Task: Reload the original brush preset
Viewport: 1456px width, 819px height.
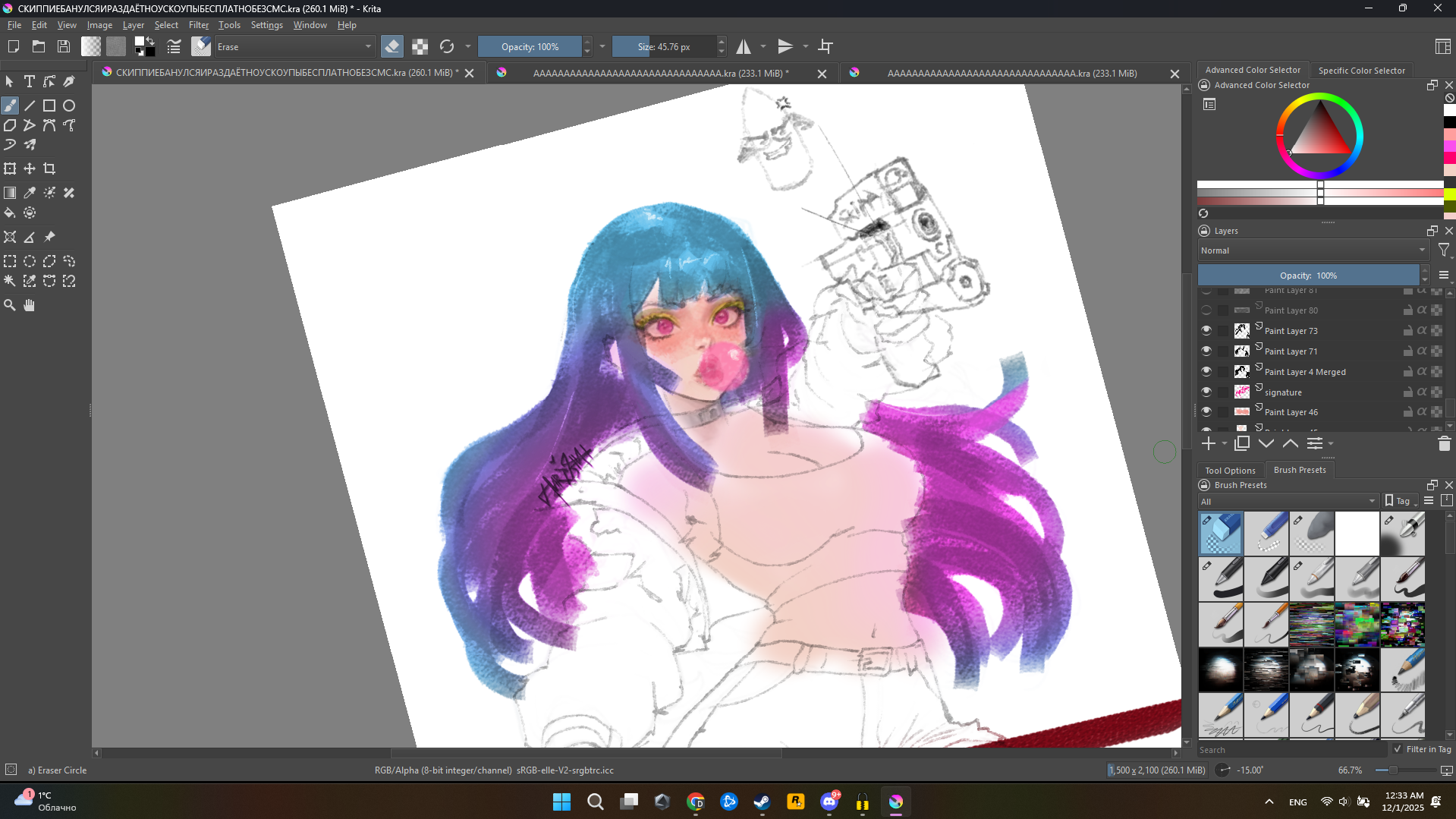Action: tap(447, 46)
